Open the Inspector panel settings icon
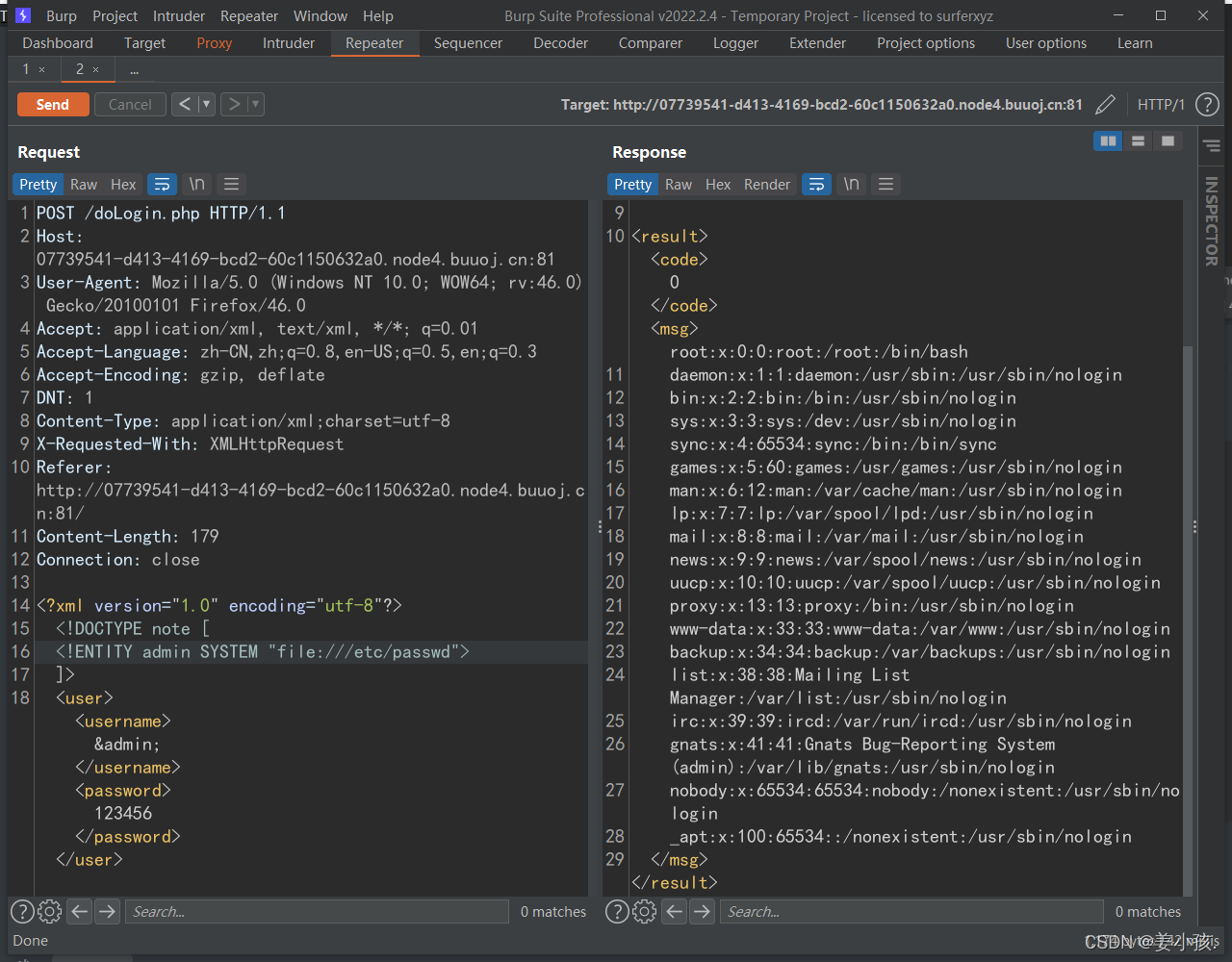This screenshot has width=1232, height=962. pos(1212,146)
